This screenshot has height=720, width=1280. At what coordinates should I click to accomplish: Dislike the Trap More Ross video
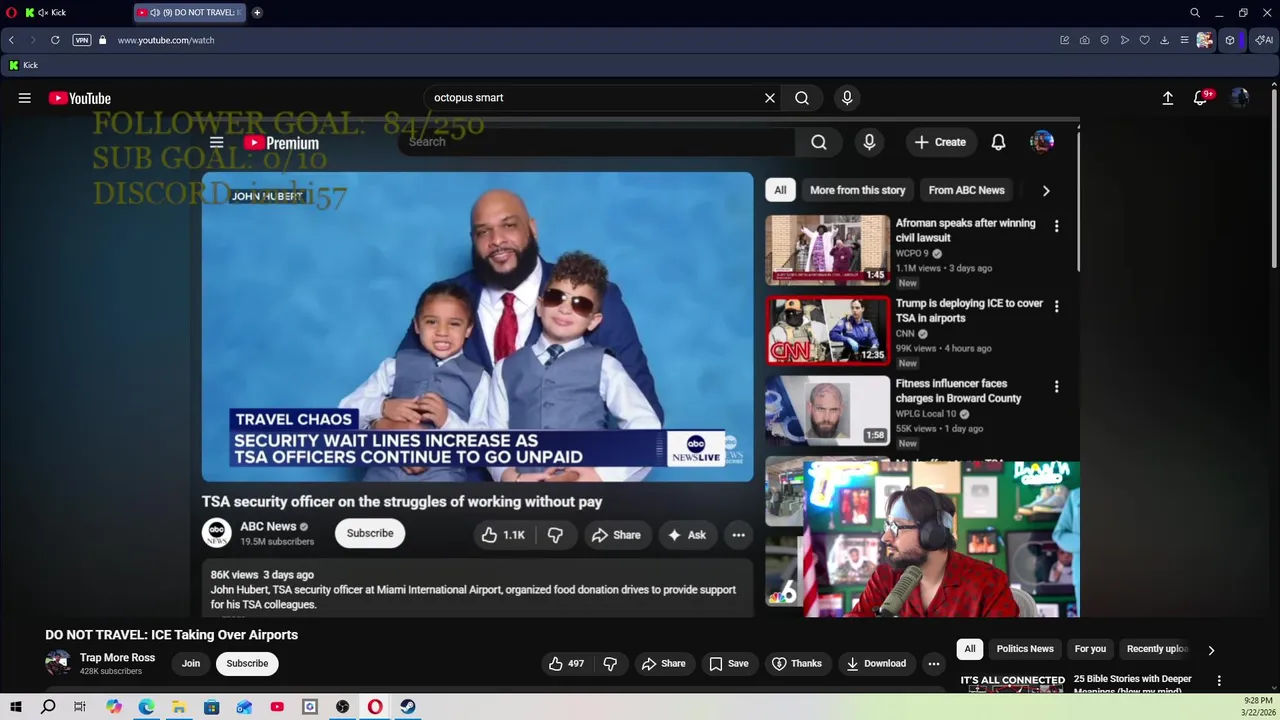(610, 663)
